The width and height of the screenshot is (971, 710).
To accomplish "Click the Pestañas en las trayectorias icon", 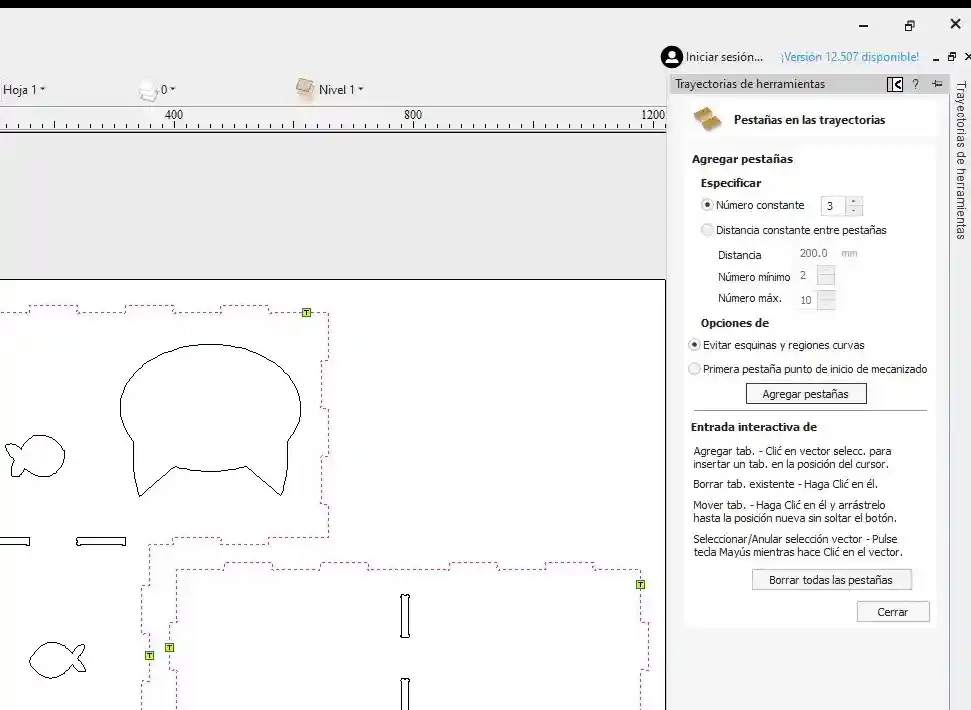I will (x=707, y=119).
